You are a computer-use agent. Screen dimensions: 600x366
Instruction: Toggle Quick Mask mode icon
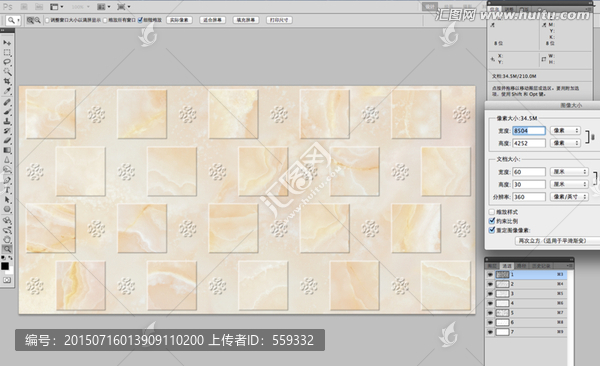7,280
